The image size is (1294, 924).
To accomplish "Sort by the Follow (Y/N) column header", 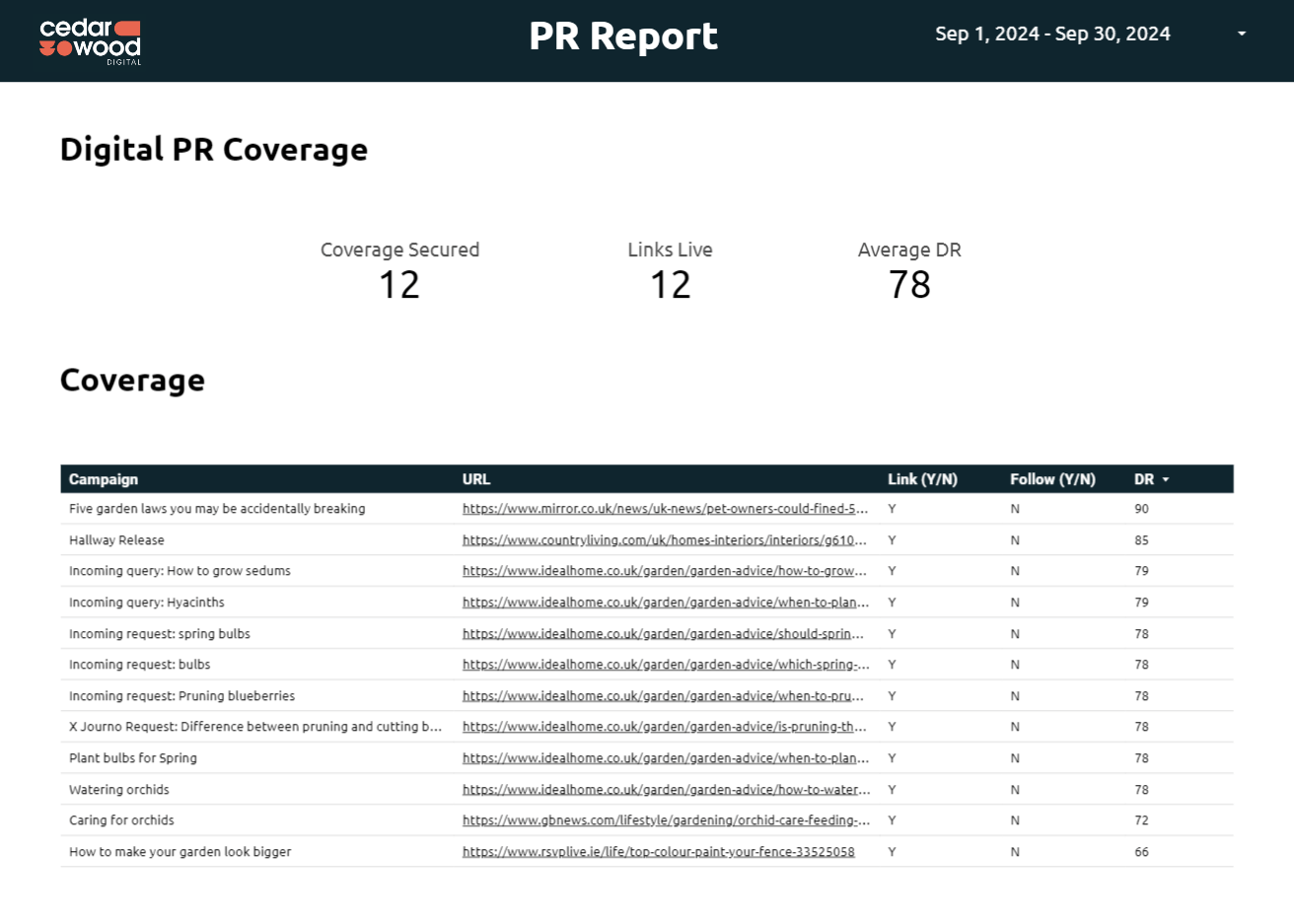I will (x=1051, y=479).
